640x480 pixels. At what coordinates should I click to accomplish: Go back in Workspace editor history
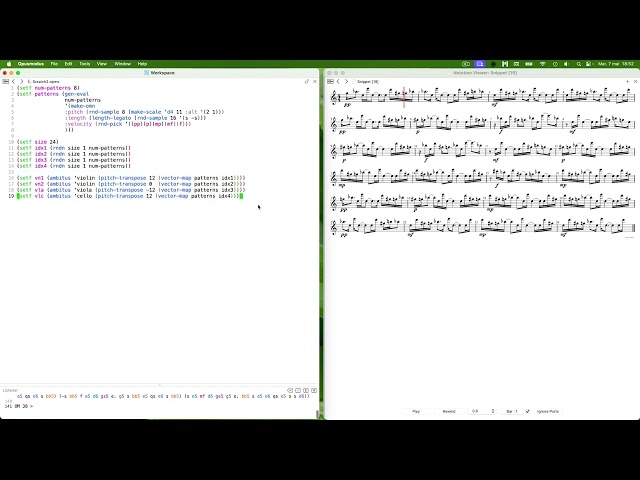13,82
